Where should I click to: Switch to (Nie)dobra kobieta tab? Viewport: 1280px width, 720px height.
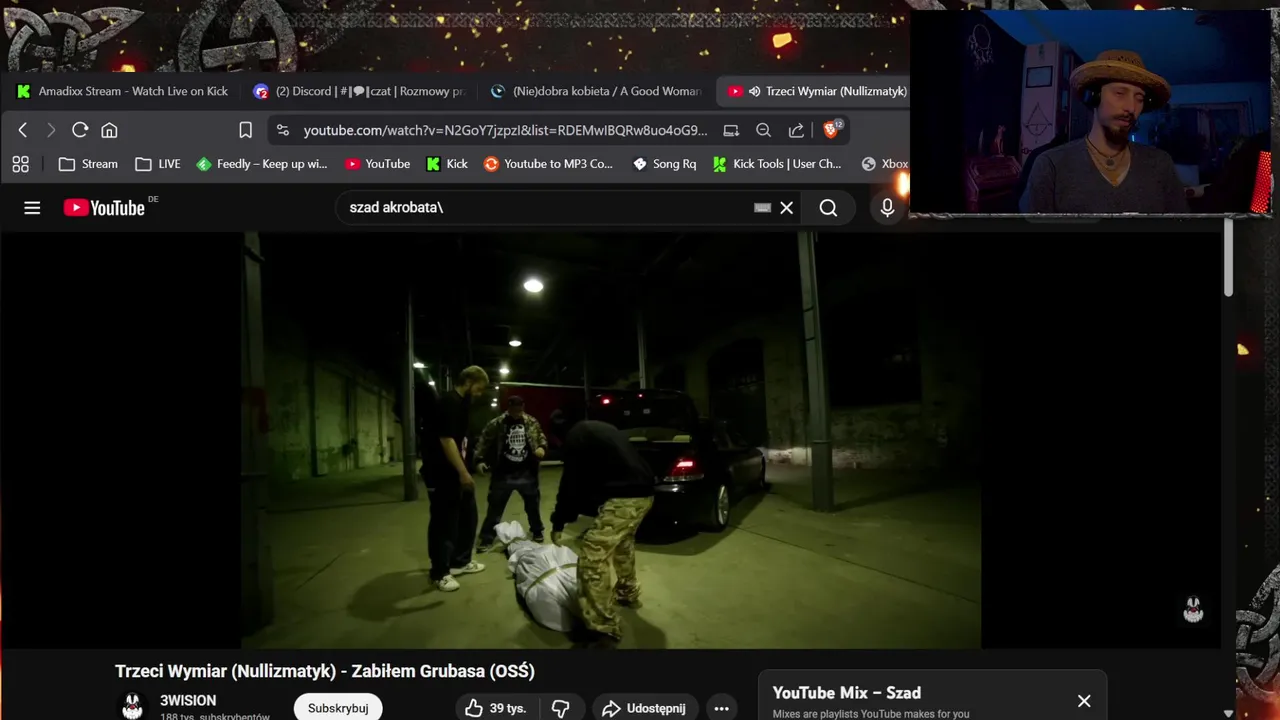596,91
